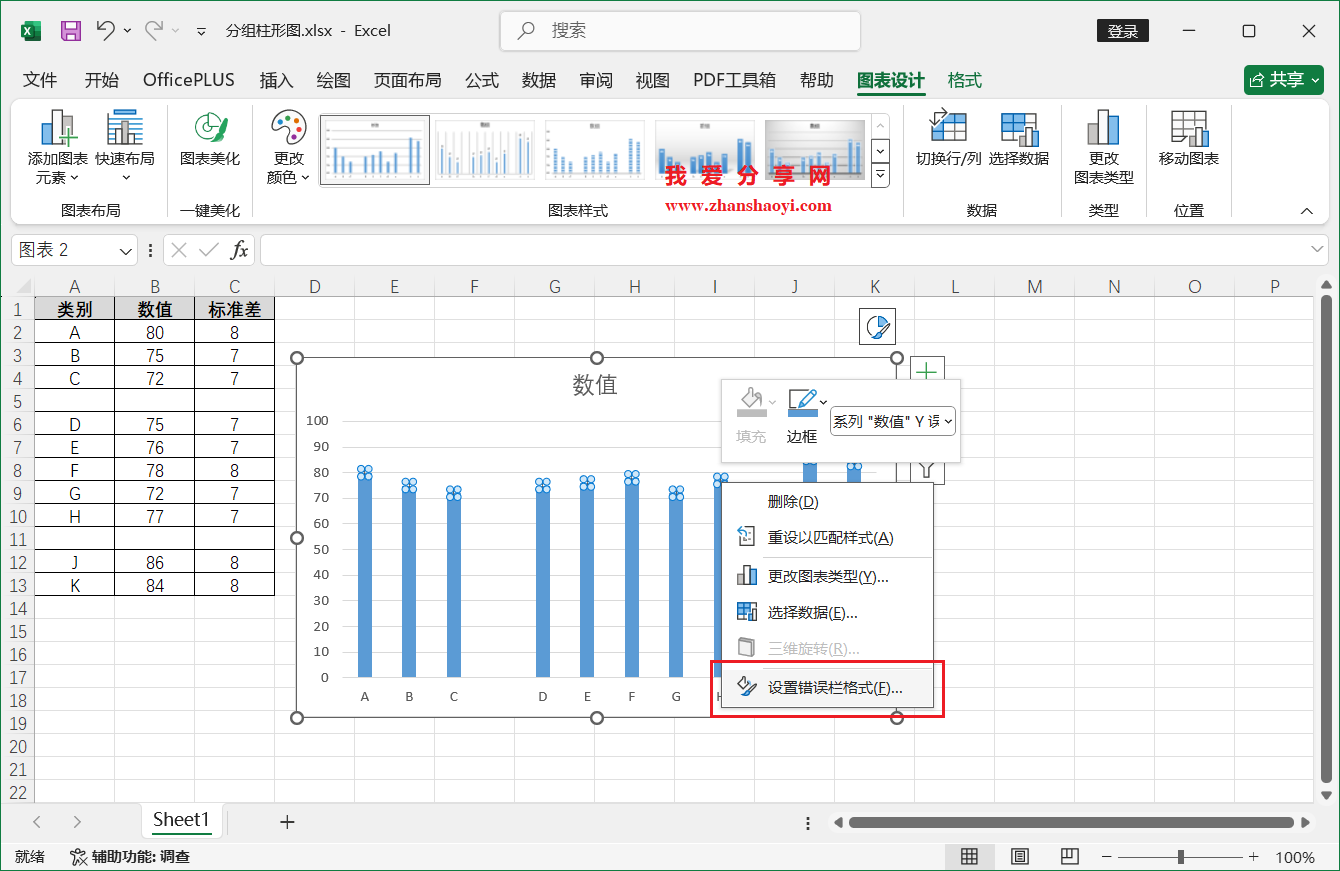Click the green plus chart elements icon

point(926,370)
